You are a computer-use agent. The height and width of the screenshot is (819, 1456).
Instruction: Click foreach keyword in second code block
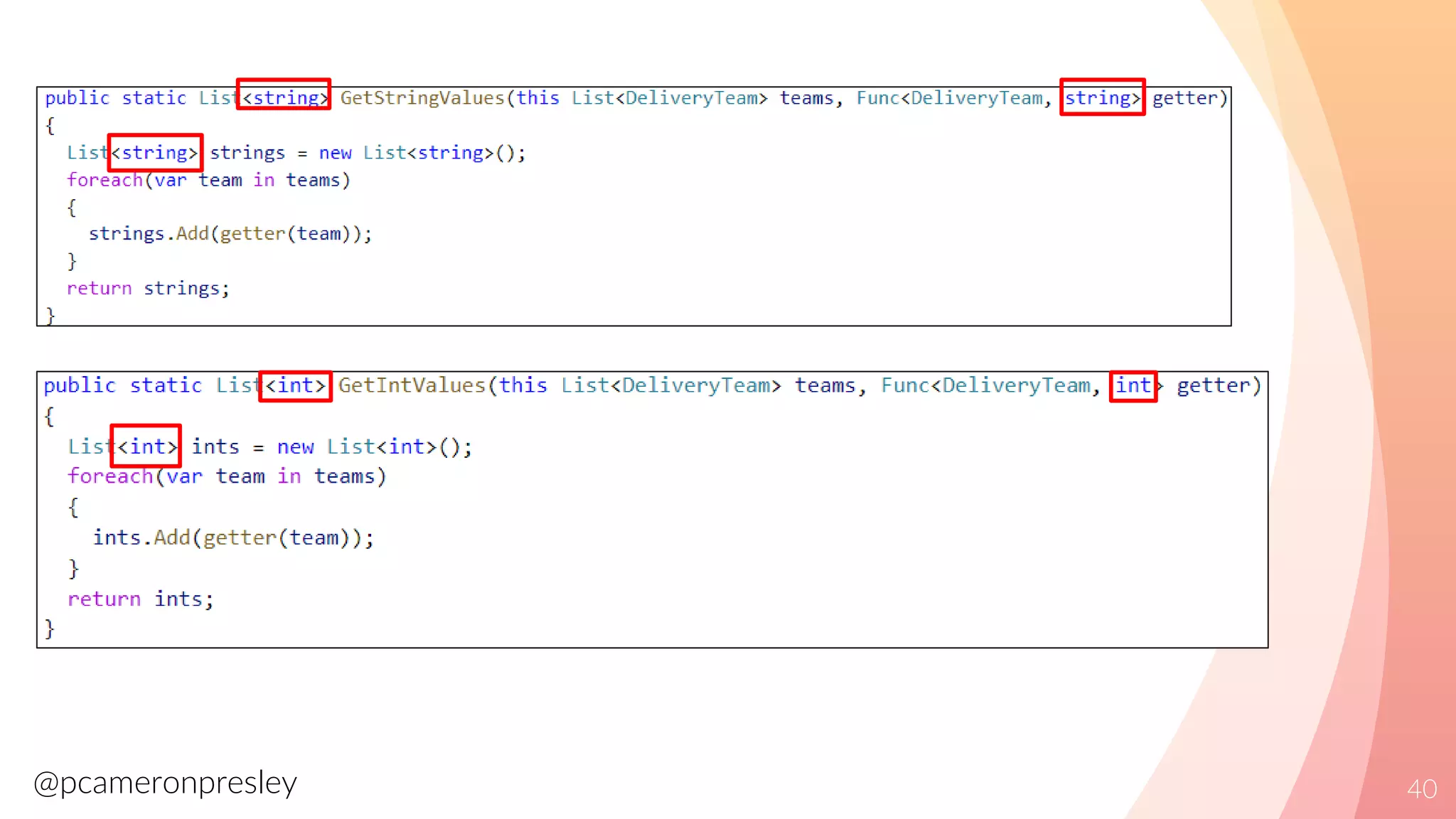pyautogui.click(x=110, y=476)
